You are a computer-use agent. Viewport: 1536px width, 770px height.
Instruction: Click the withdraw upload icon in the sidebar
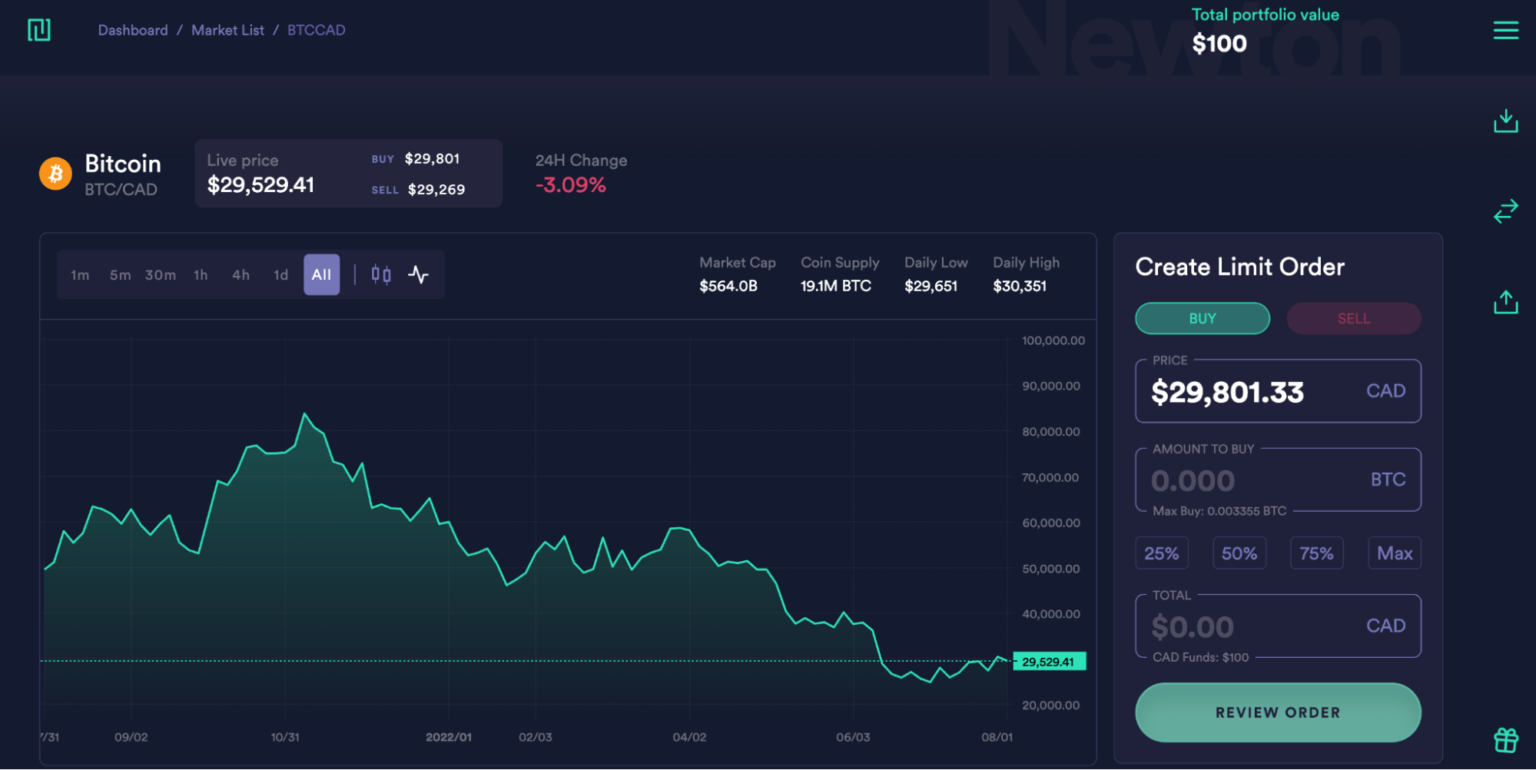tap(1506, 301)
